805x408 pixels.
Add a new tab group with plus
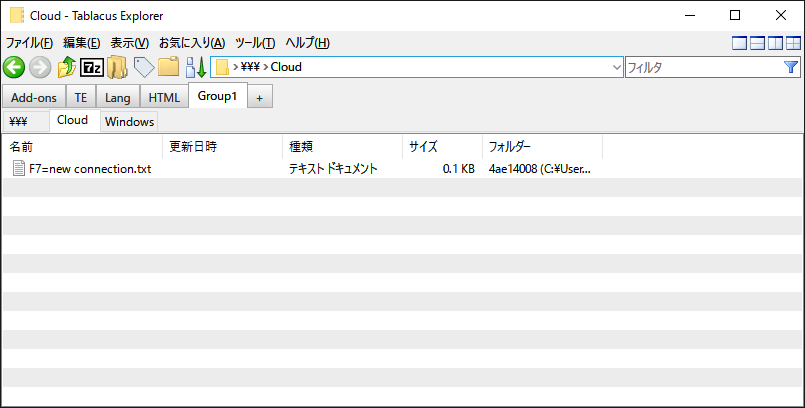pos(260,98)
